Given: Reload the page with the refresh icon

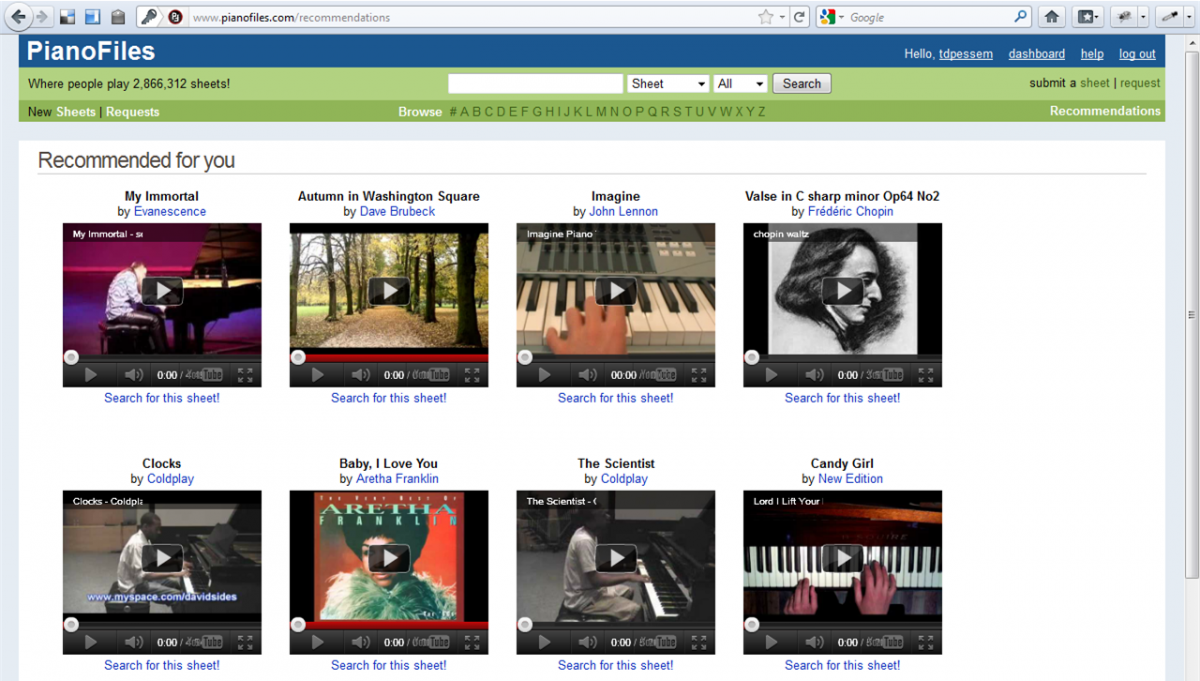Looking at the screenshot, I should 799,17.
